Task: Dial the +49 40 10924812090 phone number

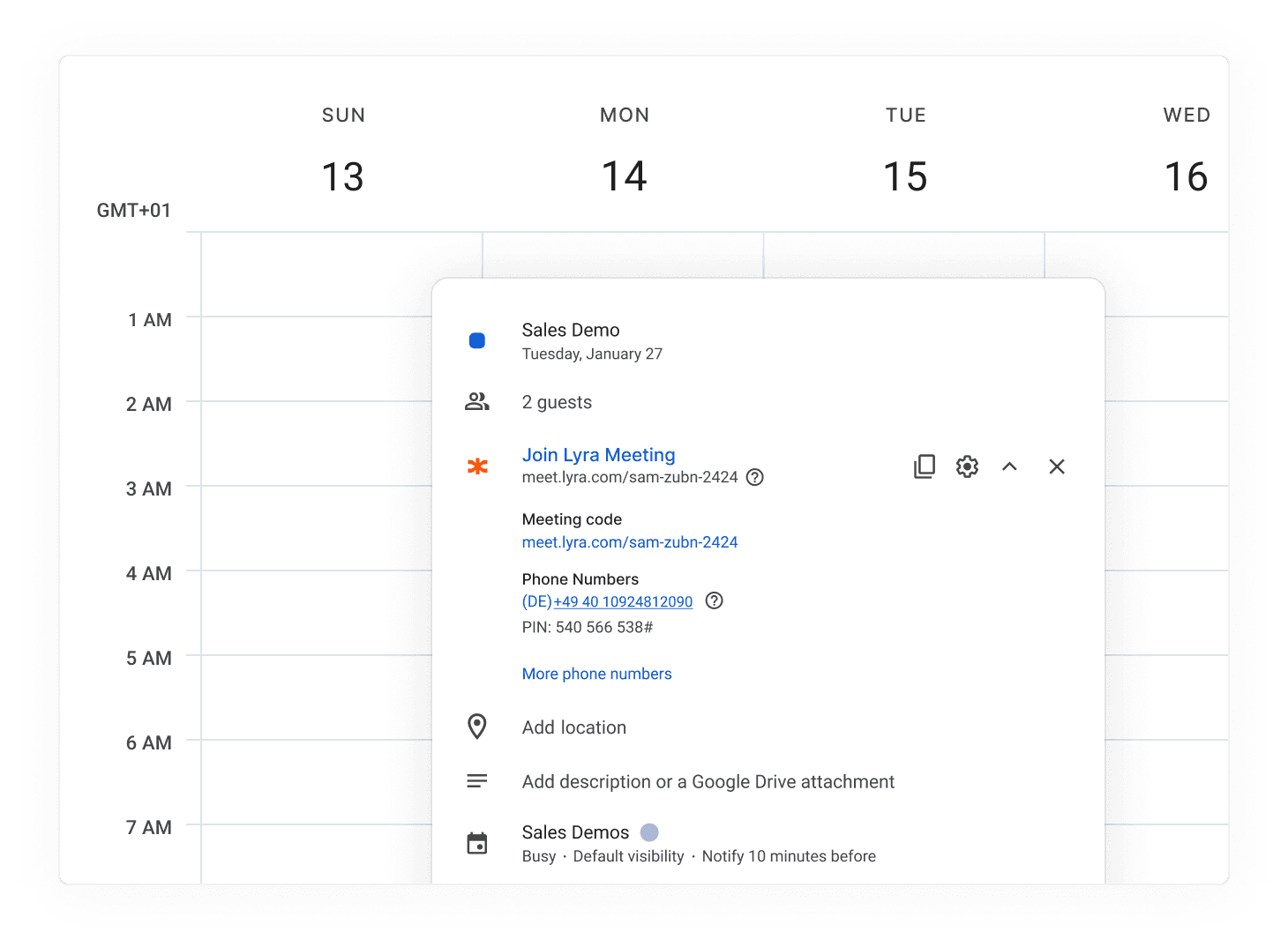Action: click(623, 600)
